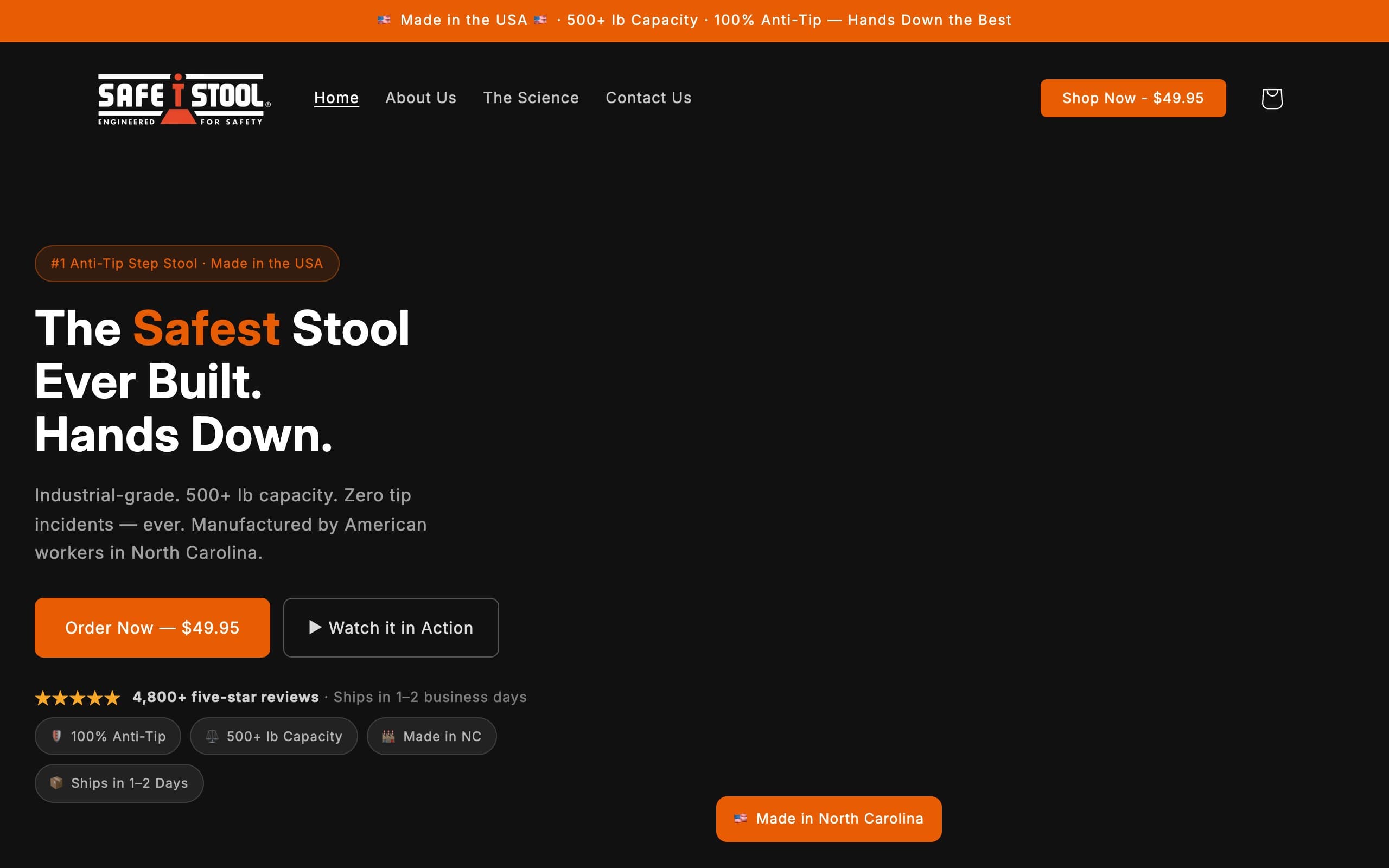Screen dimensions: 1389x868
Task: Click the factory icon beside Made in NC
Action: 388,736
